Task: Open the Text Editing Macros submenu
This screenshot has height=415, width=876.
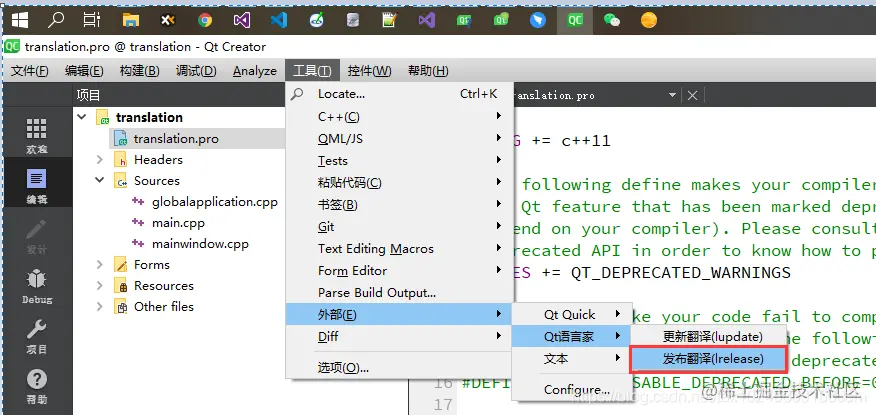Action: point(399,249)
